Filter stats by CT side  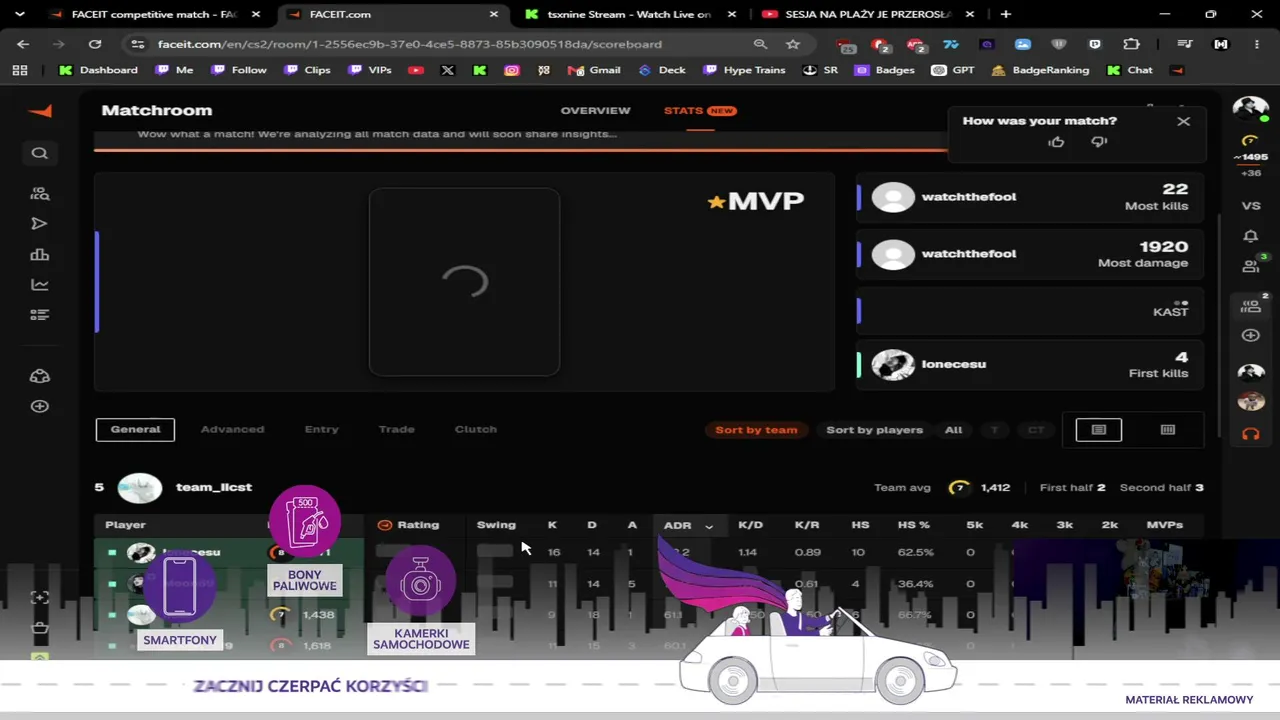(1036, 430)
